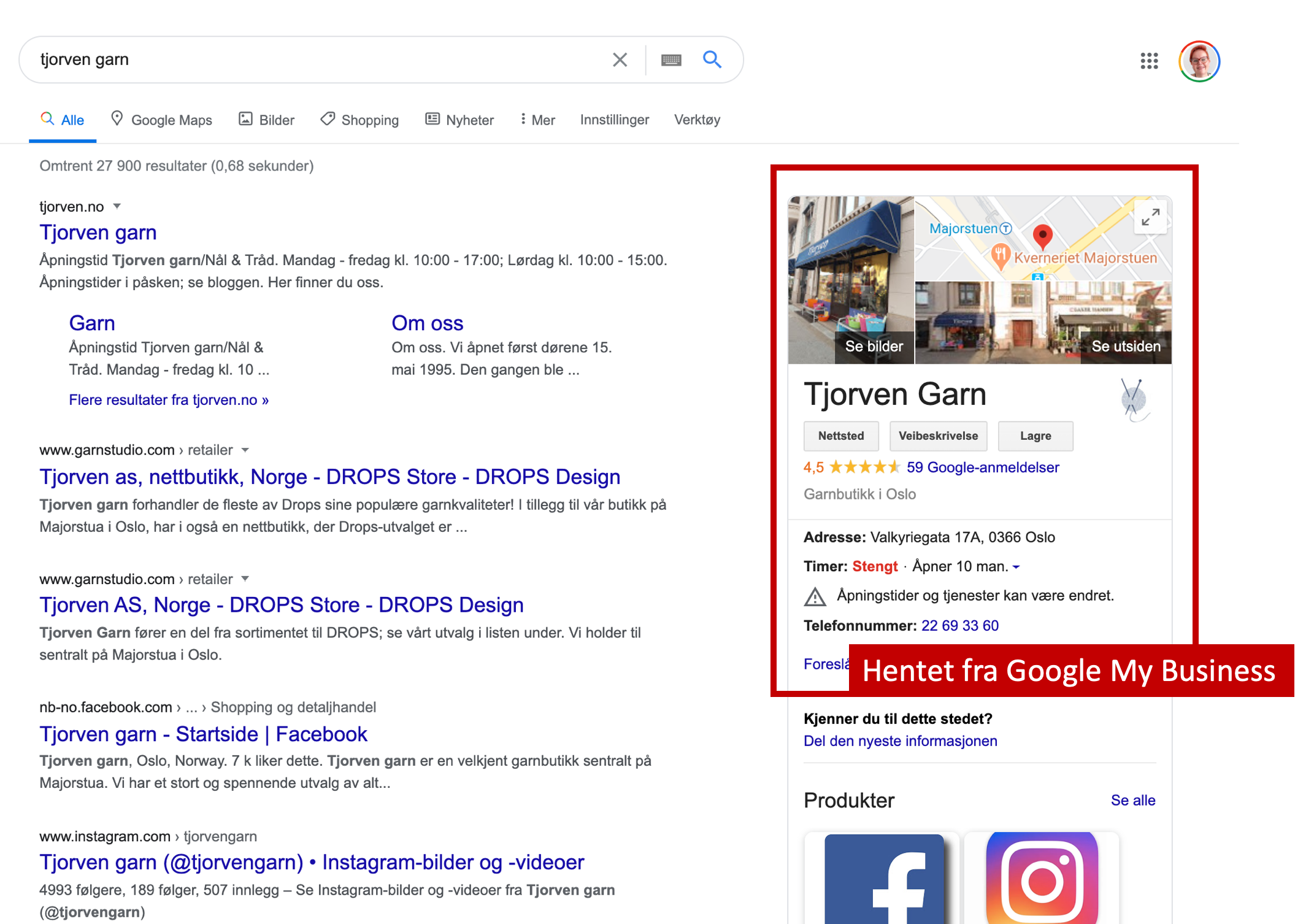Open the Google apps grid icon
Viewport: 1314px width, 924px height.
click(1149, 61)
